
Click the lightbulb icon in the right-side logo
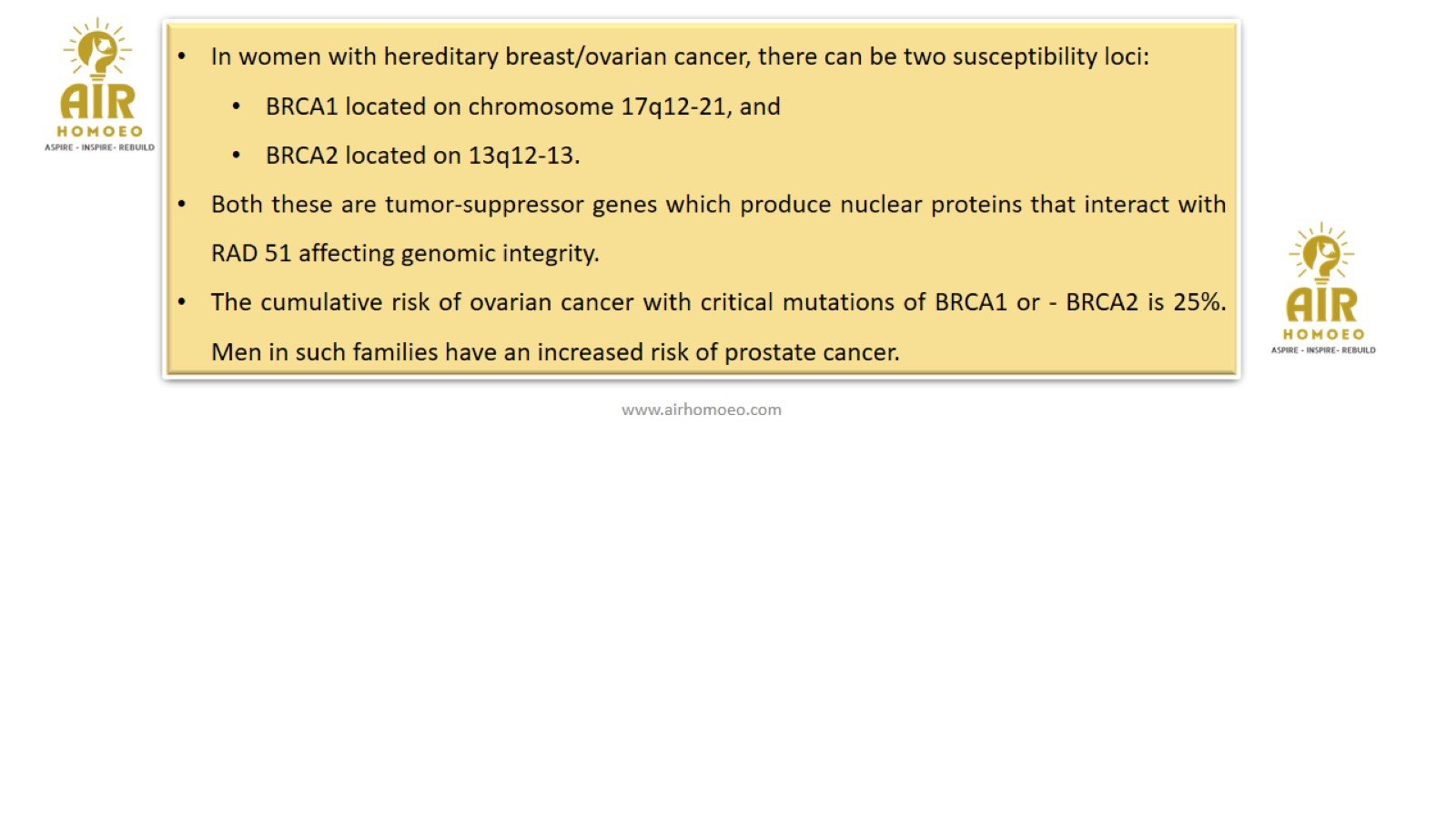click(1321, 254)
